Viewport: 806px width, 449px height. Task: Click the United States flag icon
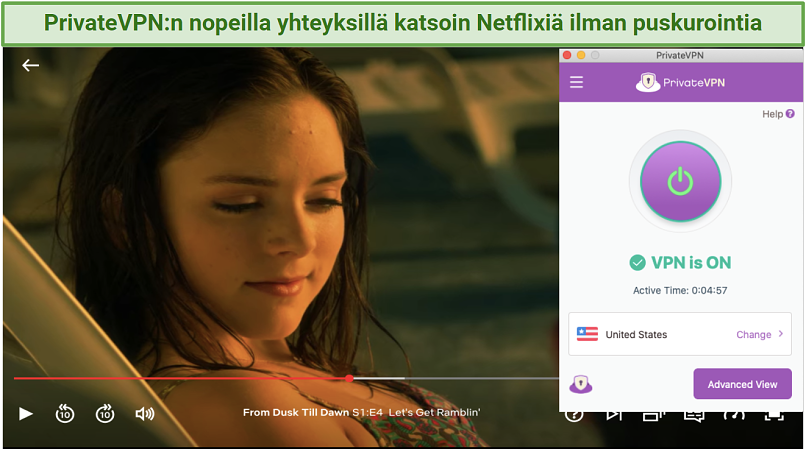click(587, 334)
